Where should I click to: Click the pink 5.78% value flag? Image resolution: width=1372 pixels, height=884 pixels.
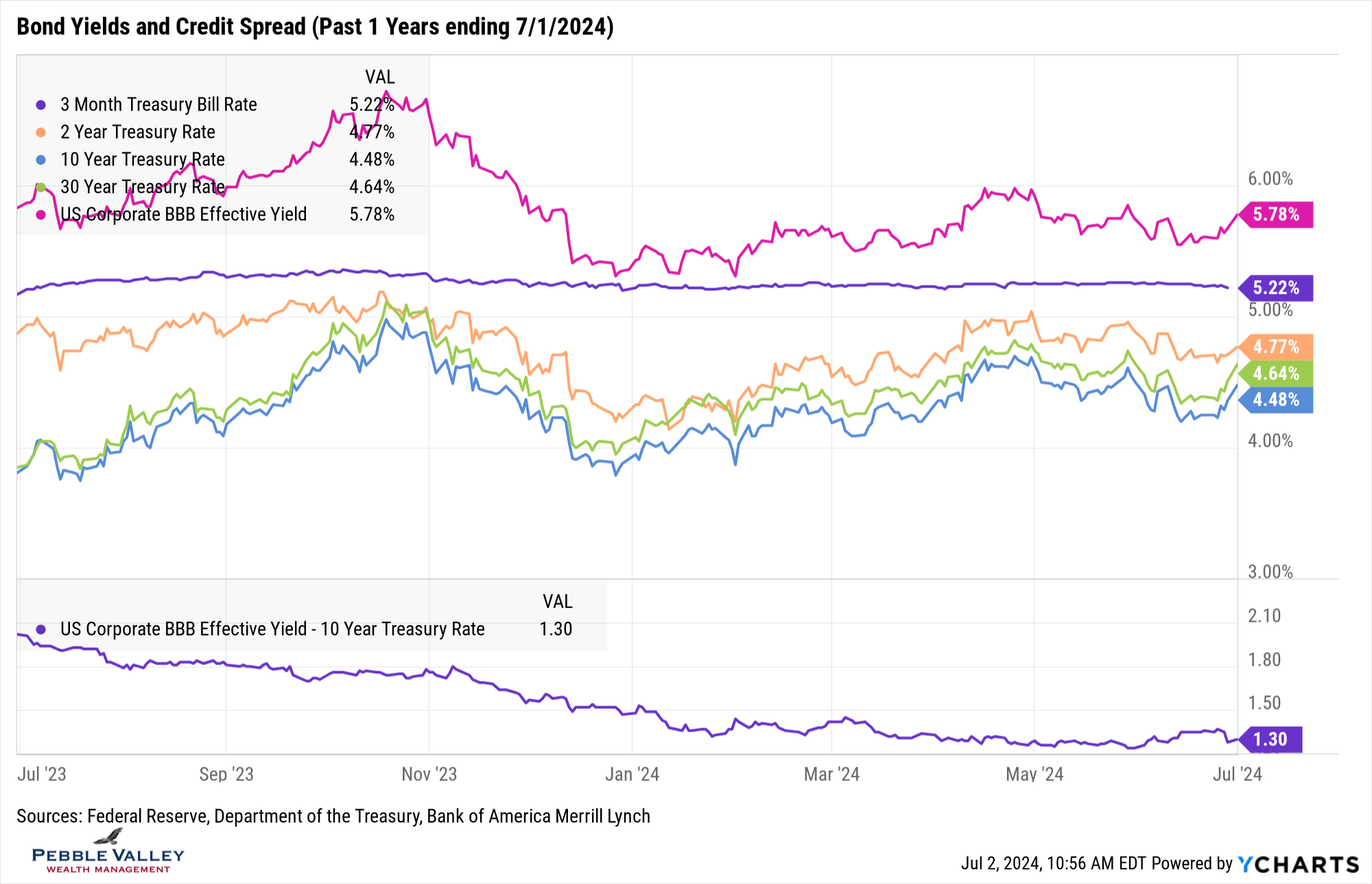(x=1276, y=215)
